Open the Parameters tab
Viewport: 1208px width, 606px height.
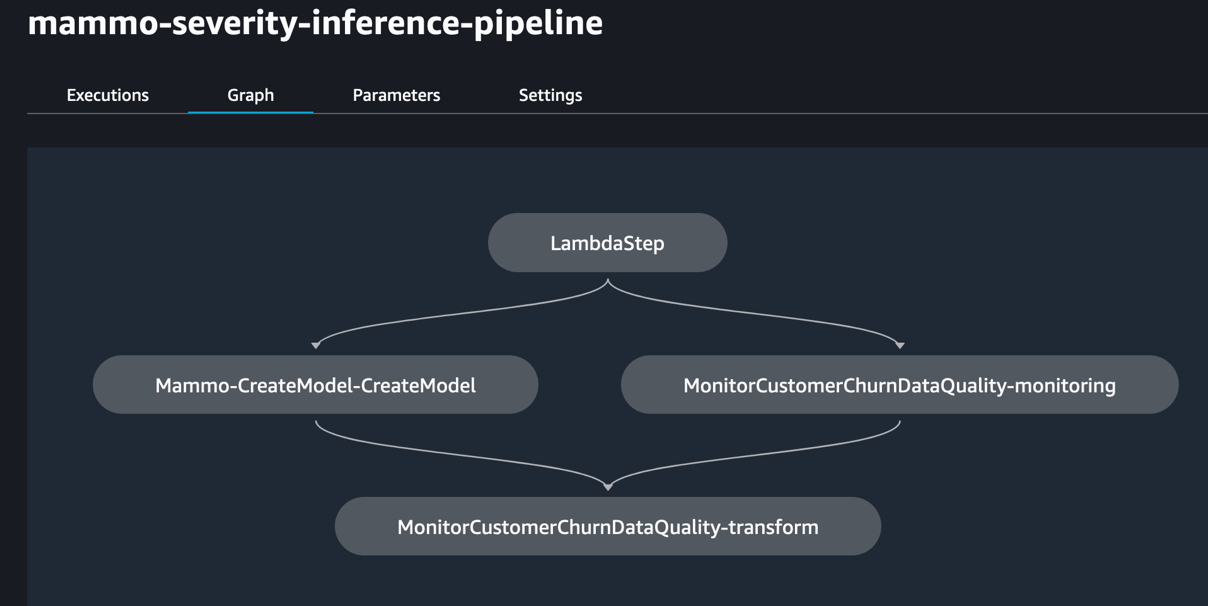396,95
